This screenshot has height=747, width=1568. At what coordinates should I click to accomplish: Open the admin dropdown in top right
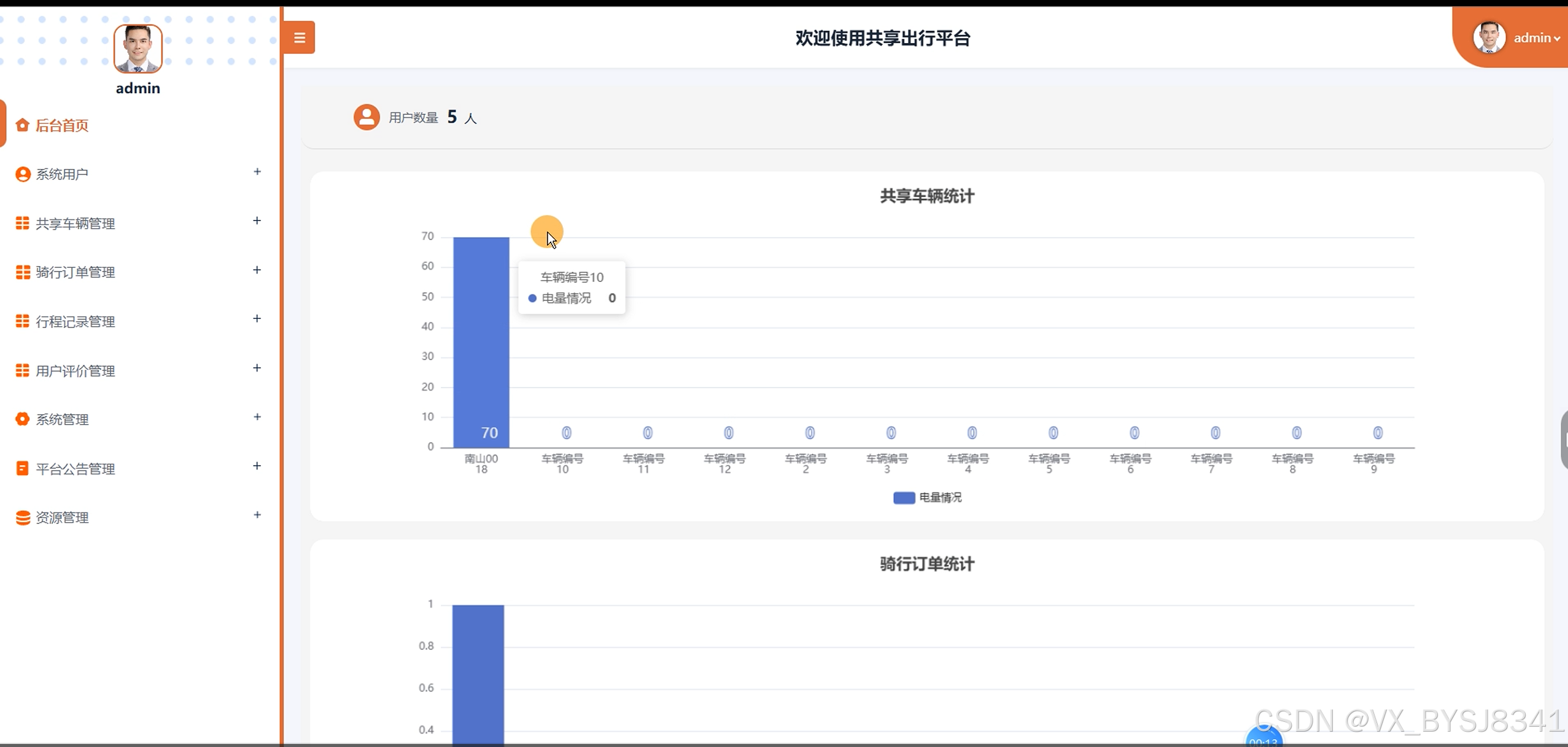coord(1536,38)
